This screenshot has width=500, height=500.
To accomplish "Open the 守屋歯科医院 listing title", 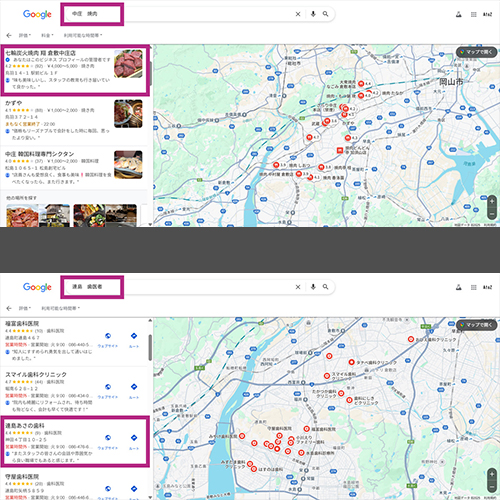I will [x=22, y=477].
